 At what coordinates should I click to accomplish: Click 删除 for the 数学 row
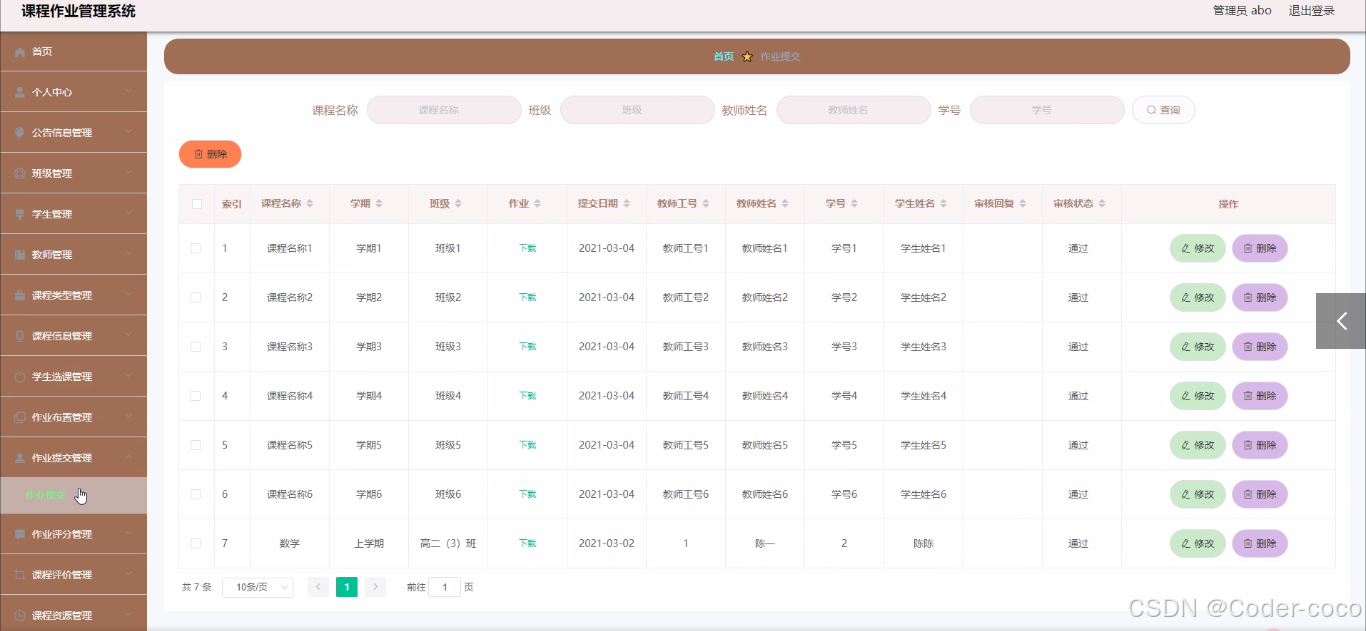pos(1260,543)
